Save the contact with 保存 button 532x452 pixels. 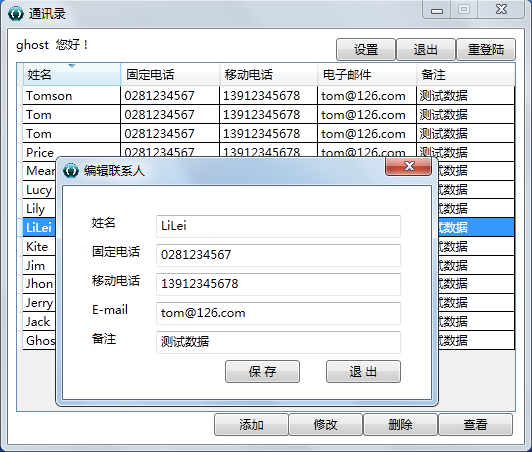262,372
